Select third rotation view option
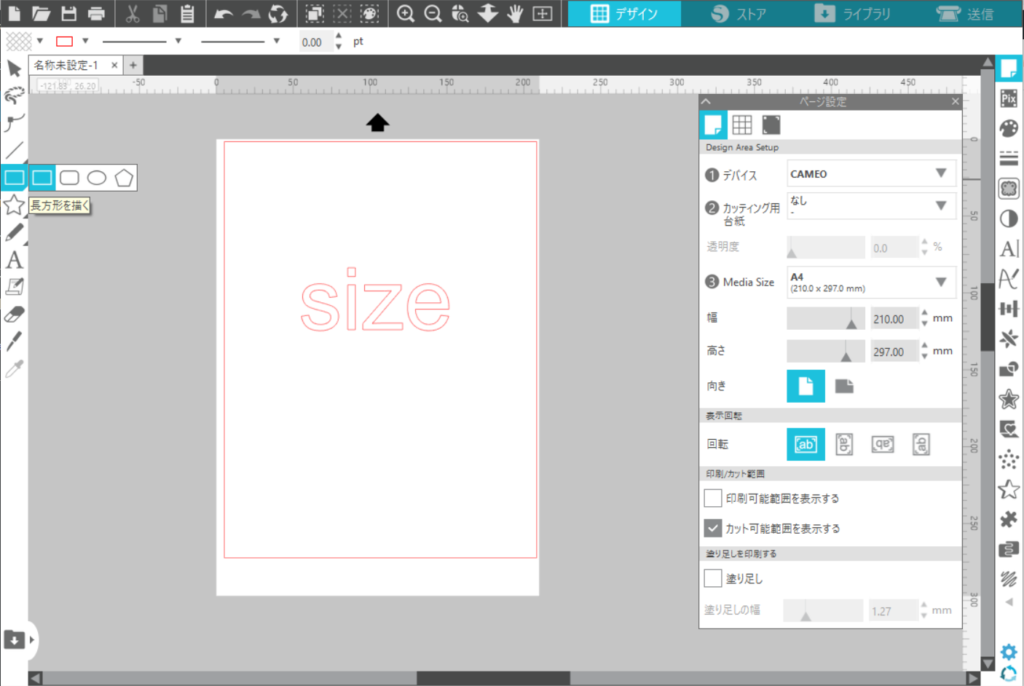1024x686 pixels. (x=882, y=444)
